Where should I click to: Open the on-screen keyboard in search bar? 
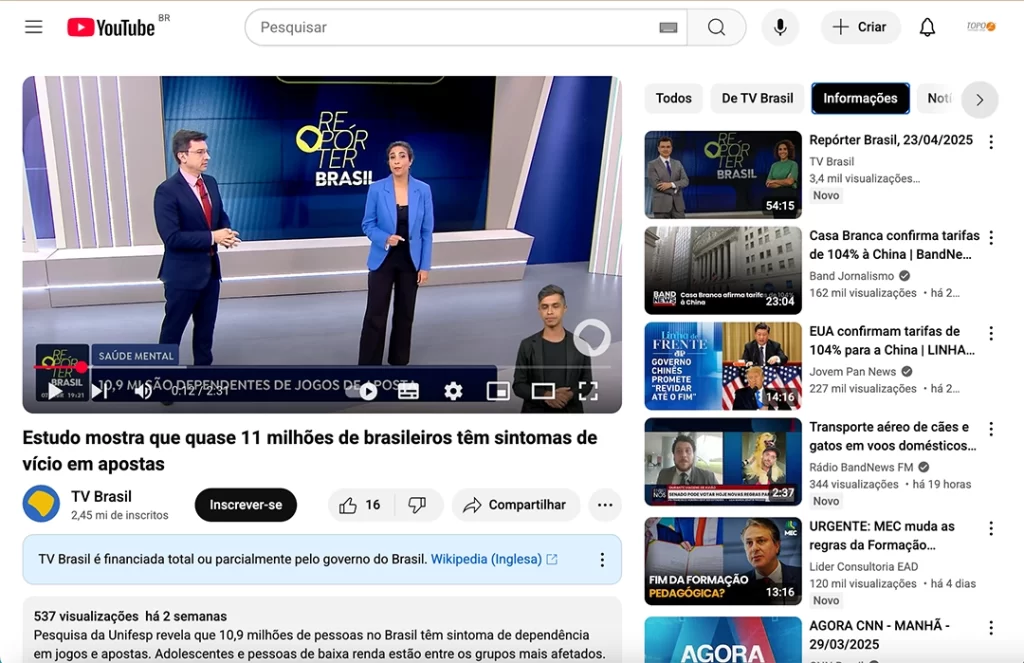pos(668,27)
